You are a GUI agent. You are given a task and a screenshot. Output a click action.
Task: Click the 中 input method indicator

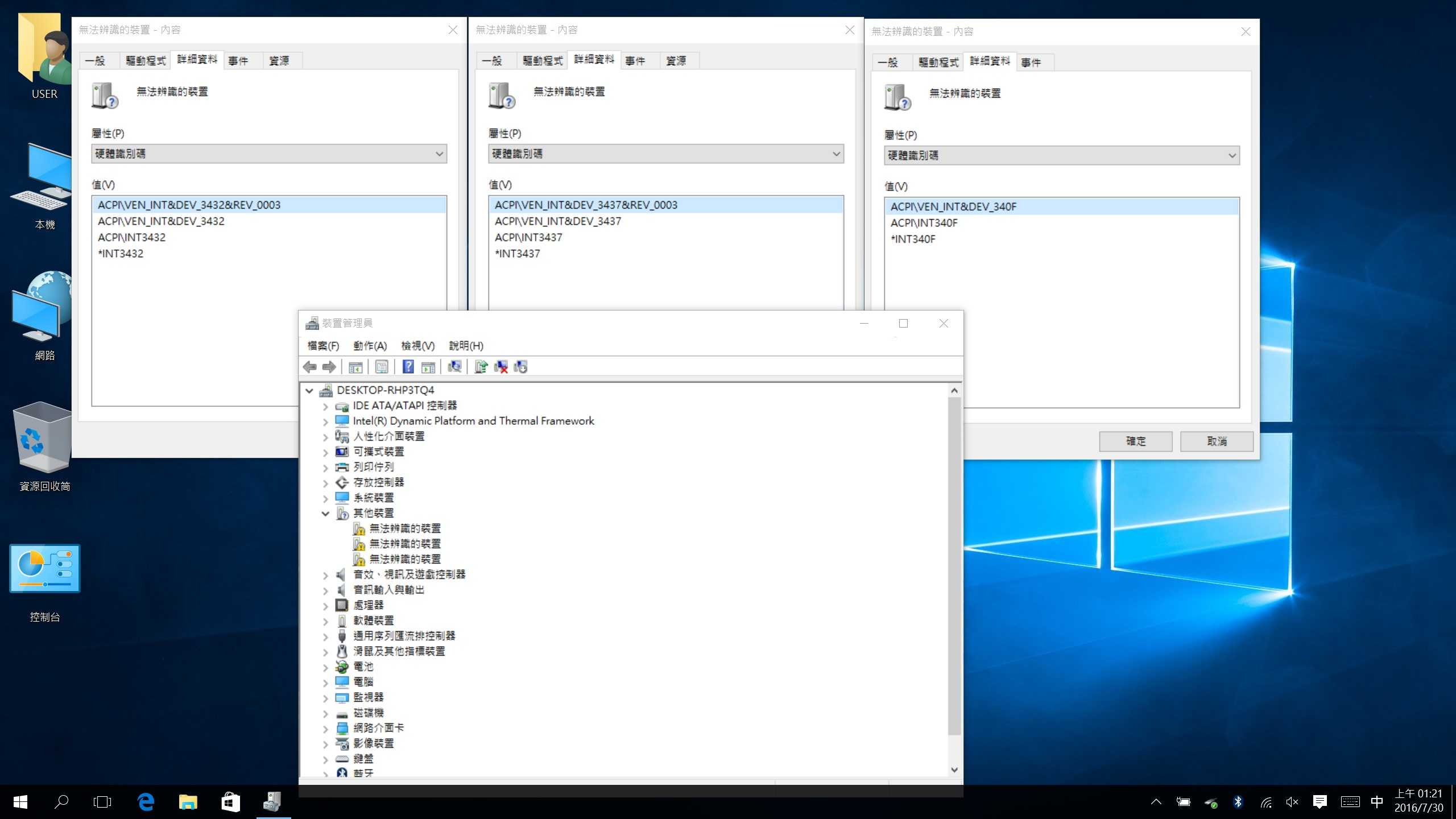[1377, 802]
